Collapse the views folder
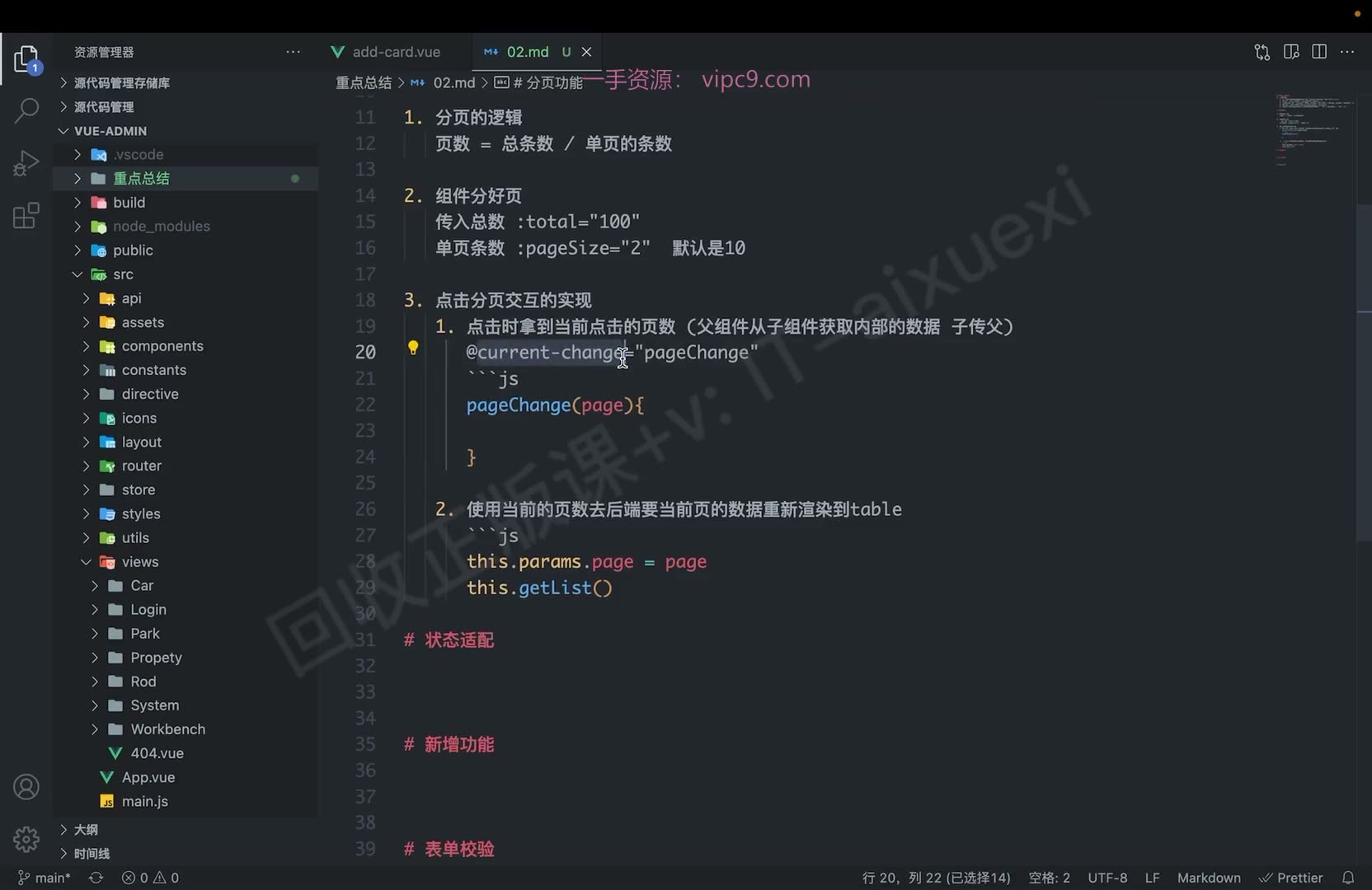1372x890 pixels. (140, 562)
